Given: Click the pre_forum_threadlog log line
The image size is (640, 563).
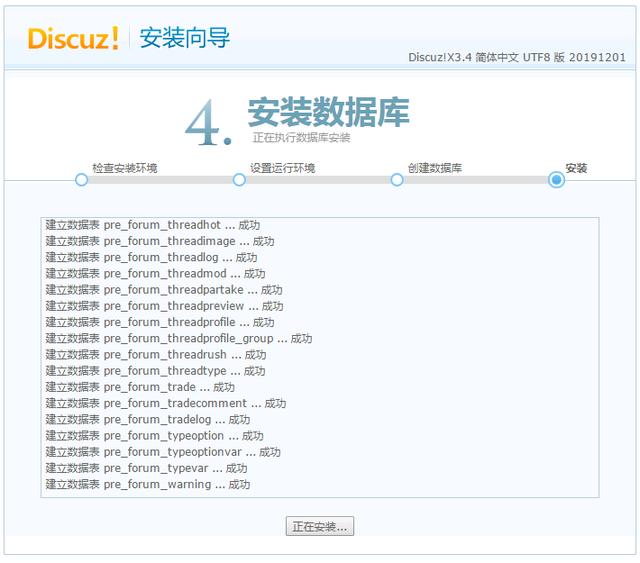Looking at the screenshot, I should (x=151, y=258).
